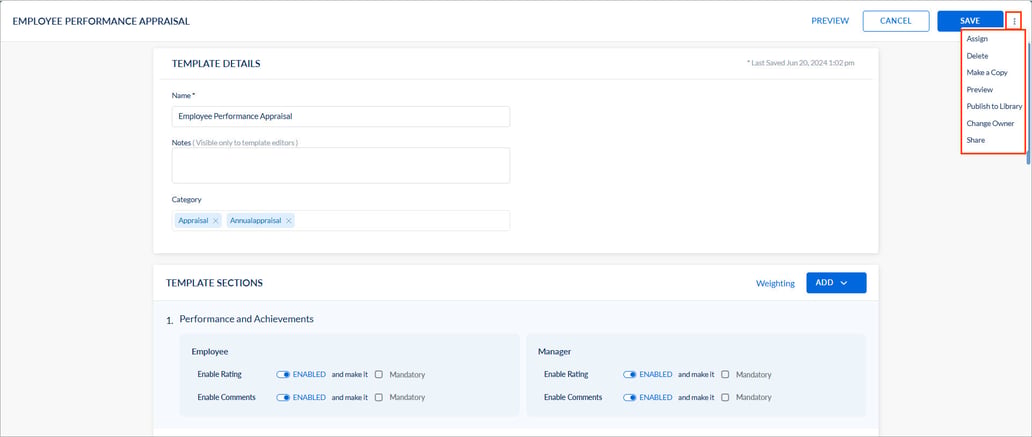This screenshot has width=1032, height=437.
Task: Select Publish to Library option
Action: [994, 107]
